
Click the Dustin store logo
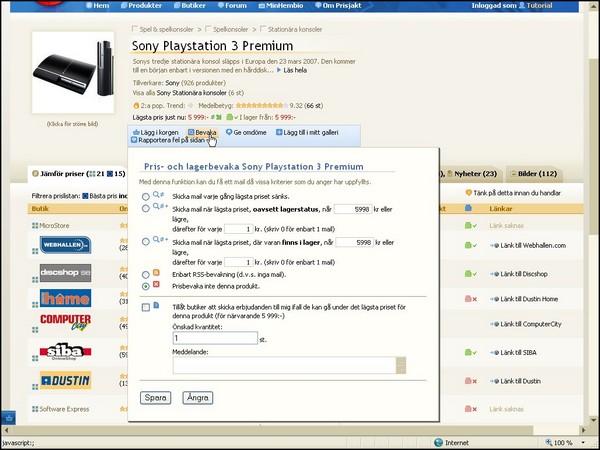click(65, 380)
